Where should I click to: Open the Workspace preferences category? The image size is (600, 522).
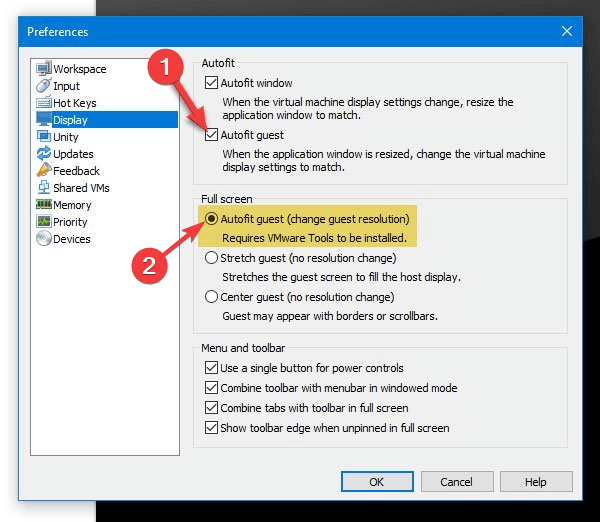pos(80,69)
